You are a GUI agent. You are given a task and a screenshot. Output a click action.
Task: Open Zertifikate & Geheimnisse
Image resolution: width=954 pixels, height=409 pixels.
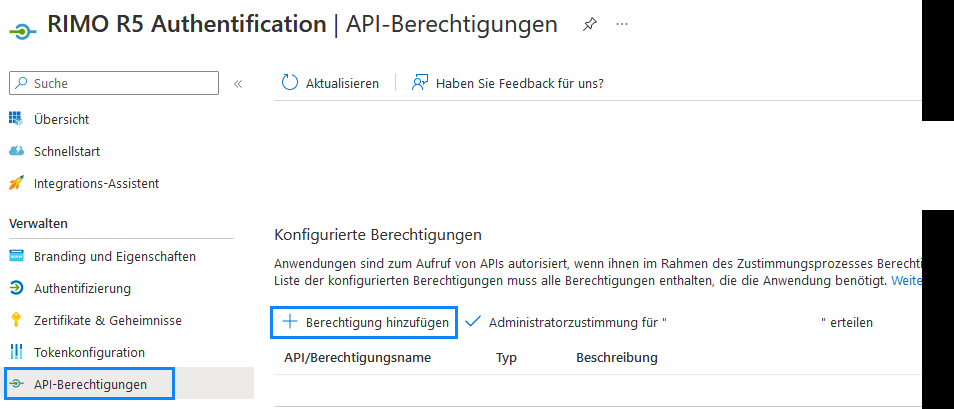108,320
